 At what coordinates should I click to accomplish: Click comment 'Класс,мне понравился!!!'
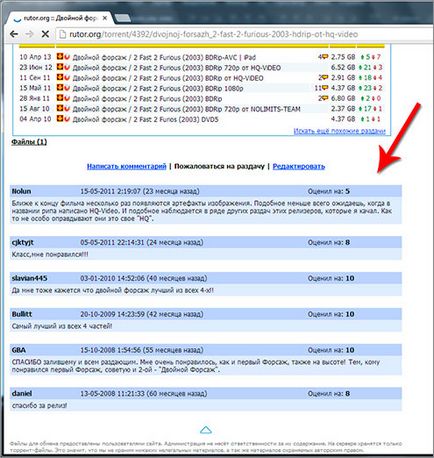(x=50, y=254)
